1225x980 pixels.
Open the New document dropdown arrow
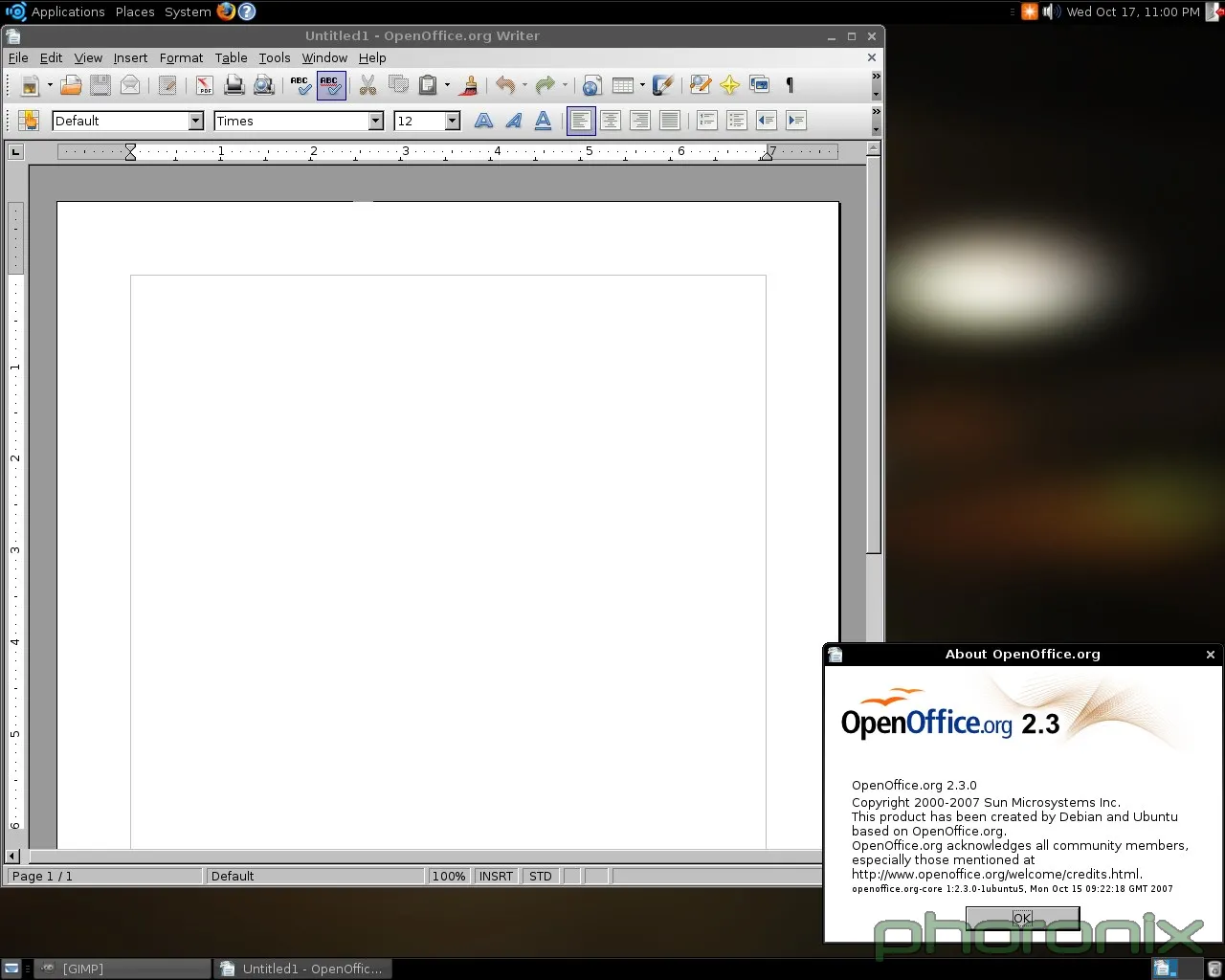tap(50, 85)
